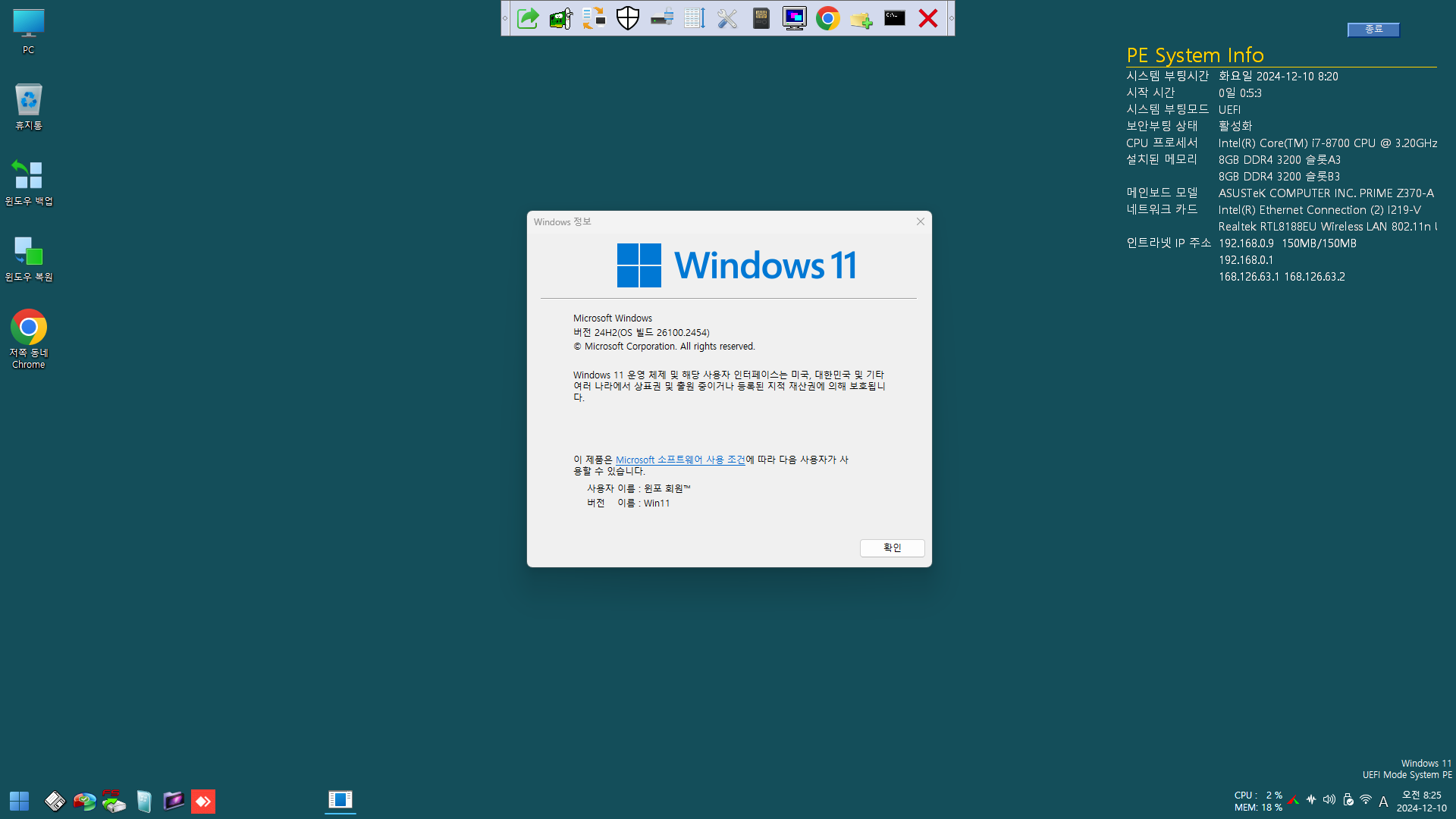Close the Windows 정보 dialog with X

coord(921,221)
